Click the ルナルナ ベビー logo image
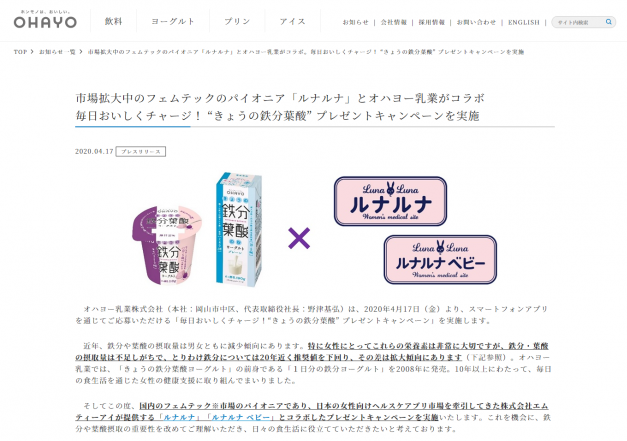Viewport: 627px width, 441px height. (440, 259)
